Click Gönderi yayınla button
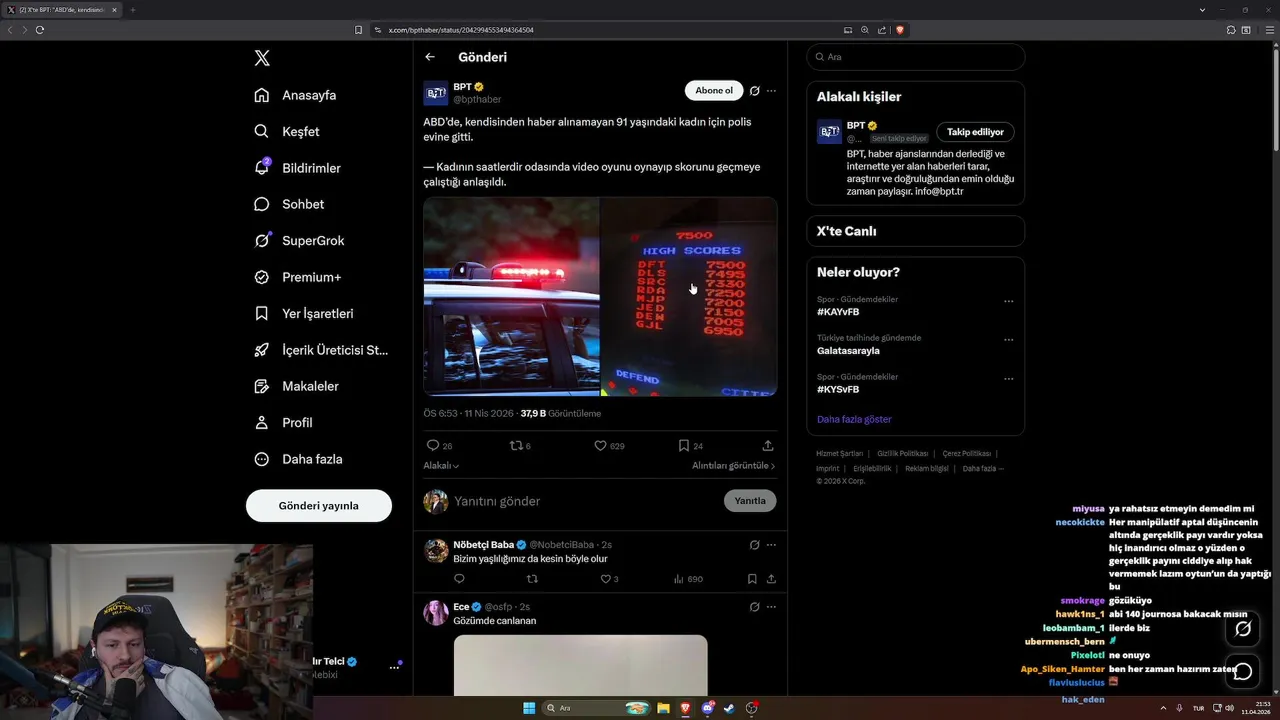Screen dimensions: 1280x720 [318, 505]
